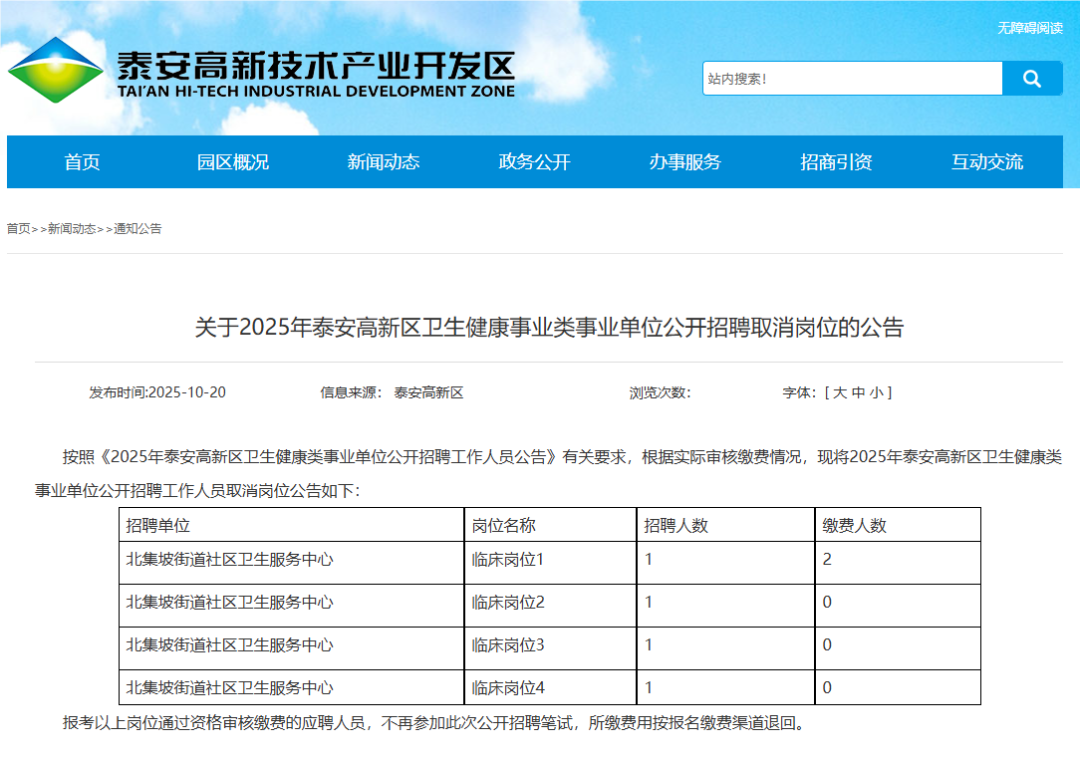
Task: Click the site search input field
Action: (x=852, y=79)
